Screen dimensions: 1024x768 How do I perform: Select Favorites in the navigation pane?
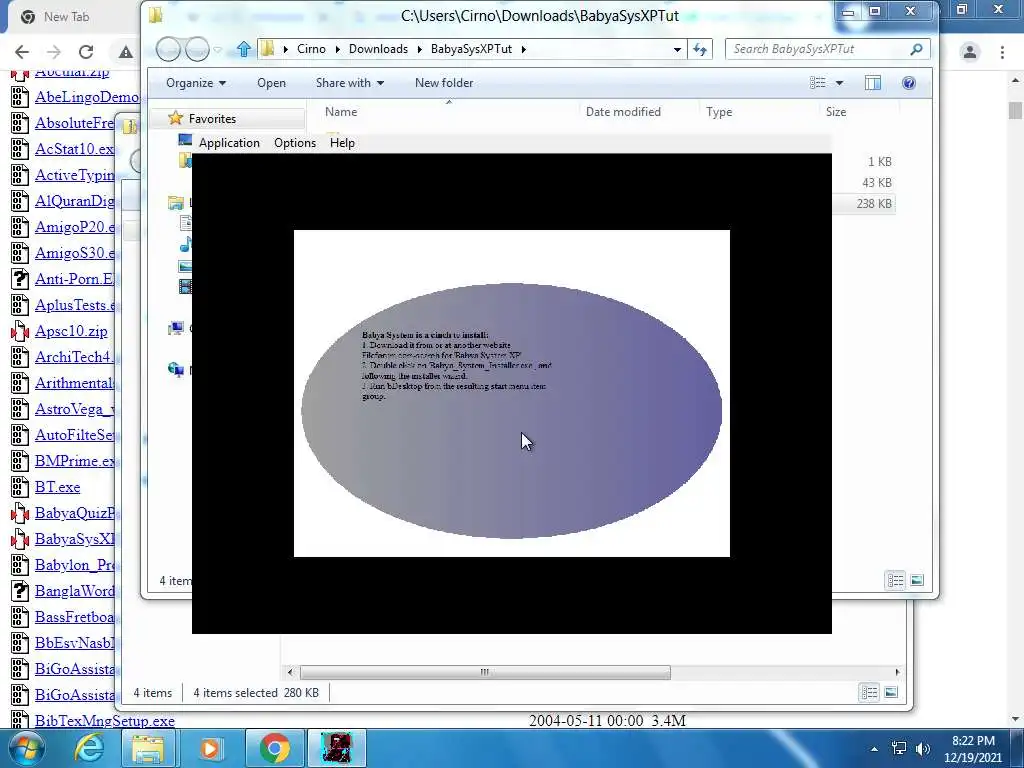[212, 119]
